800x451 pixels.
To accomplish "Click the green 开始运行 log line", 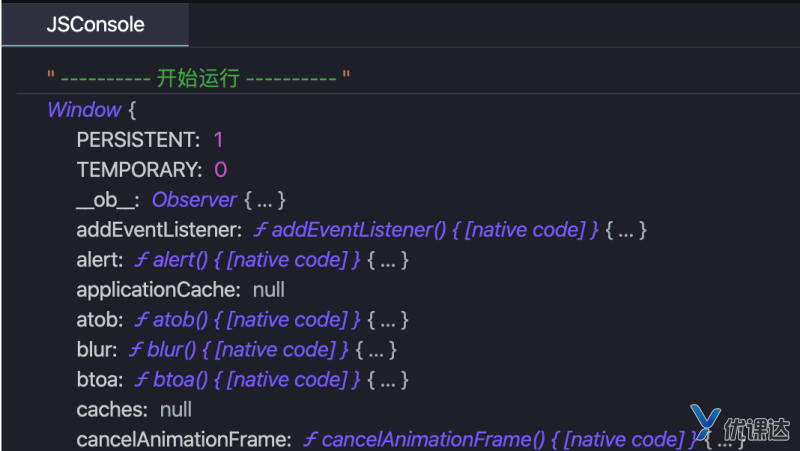I will click(198, 79).
